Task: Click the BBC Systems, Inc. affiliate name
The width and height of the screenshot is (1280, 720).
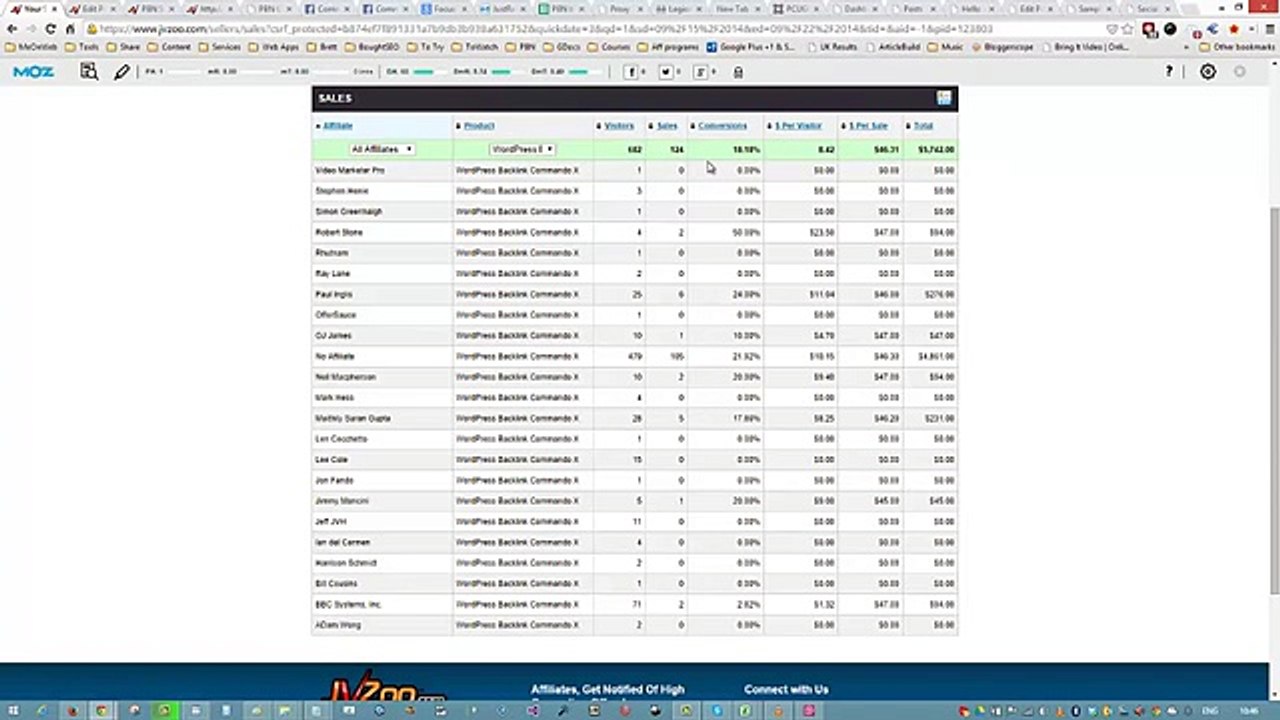Action: (348, 604)
